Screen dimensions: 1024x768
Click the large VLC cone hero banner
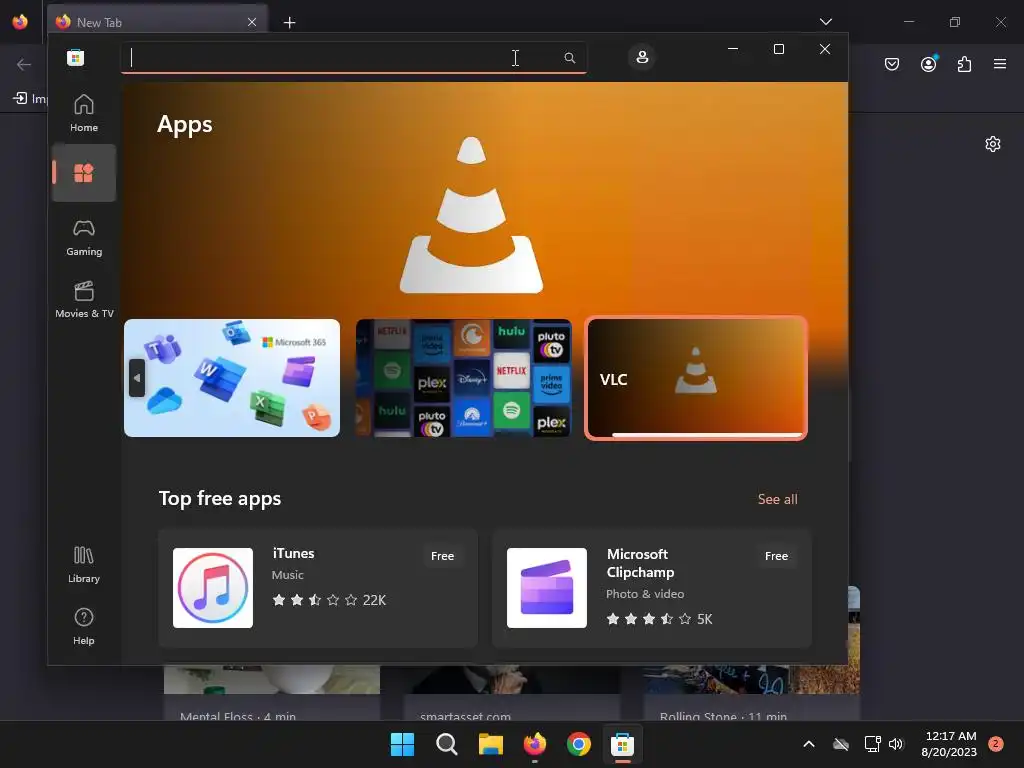click(x=472, y=214)
